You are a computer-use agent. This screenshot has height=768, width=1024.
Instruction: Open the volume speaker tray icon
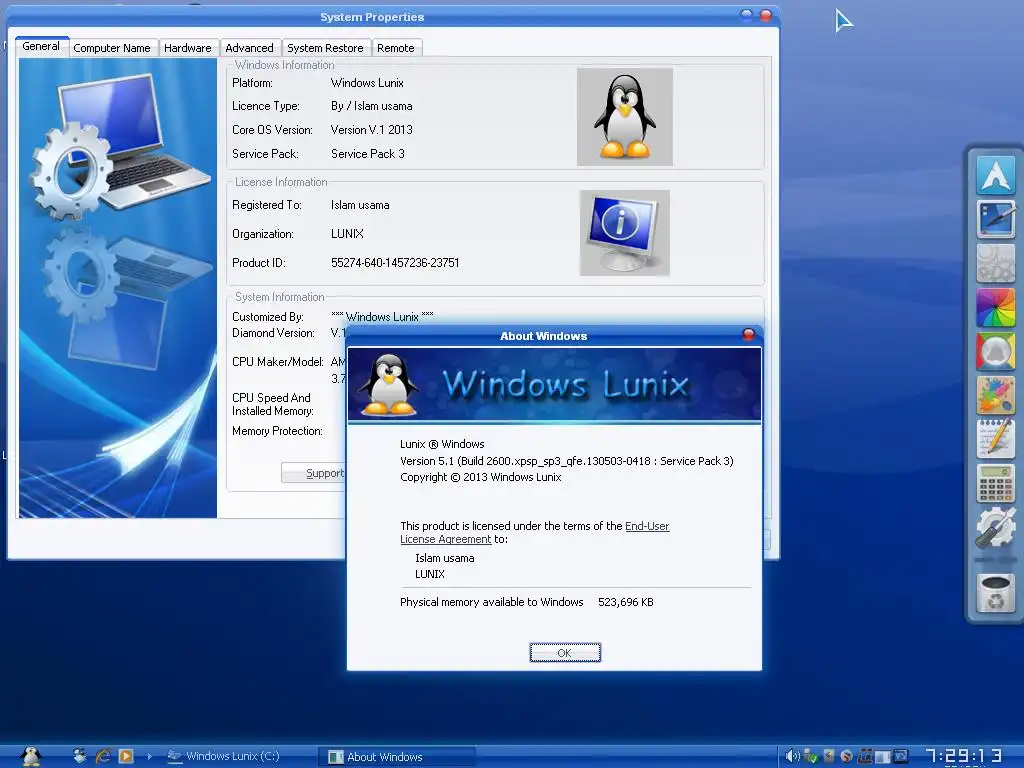click(792, 756)
